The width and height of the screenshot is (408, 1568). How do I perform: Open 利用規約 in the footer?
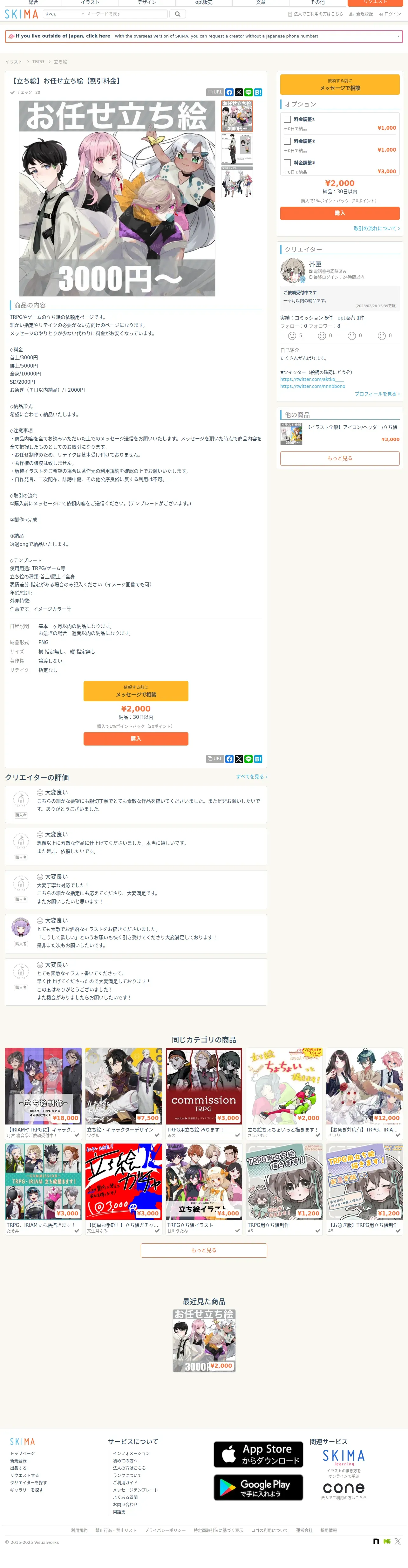(x=79, y=1530)
